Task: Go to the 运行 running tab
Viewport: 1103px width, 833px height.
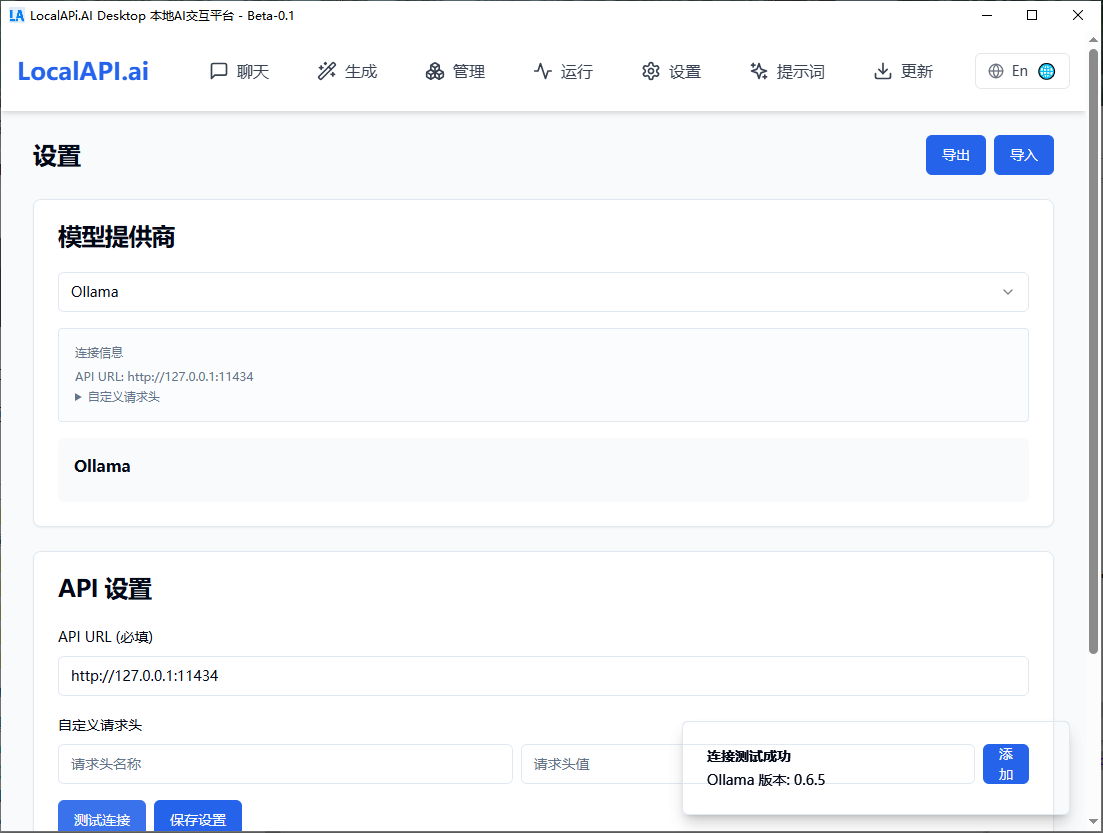Action: pos(563,71)
